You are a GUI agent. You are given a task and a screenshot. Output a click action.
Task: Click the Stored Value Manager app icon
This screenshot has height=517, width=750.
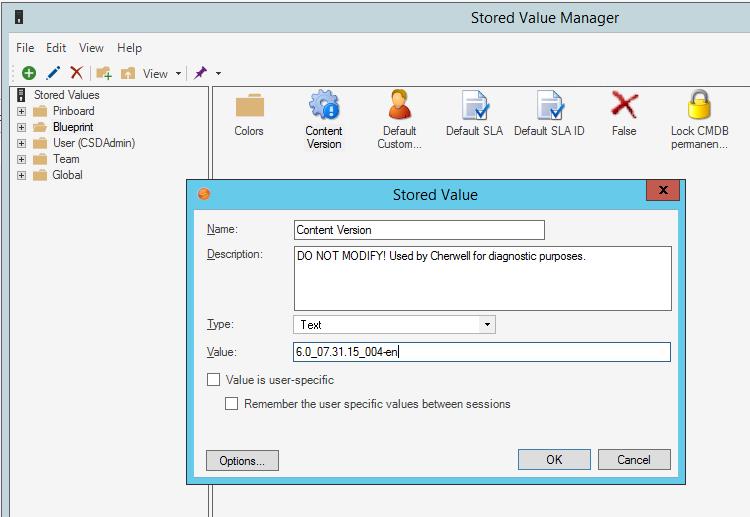[x=19, y=18]
